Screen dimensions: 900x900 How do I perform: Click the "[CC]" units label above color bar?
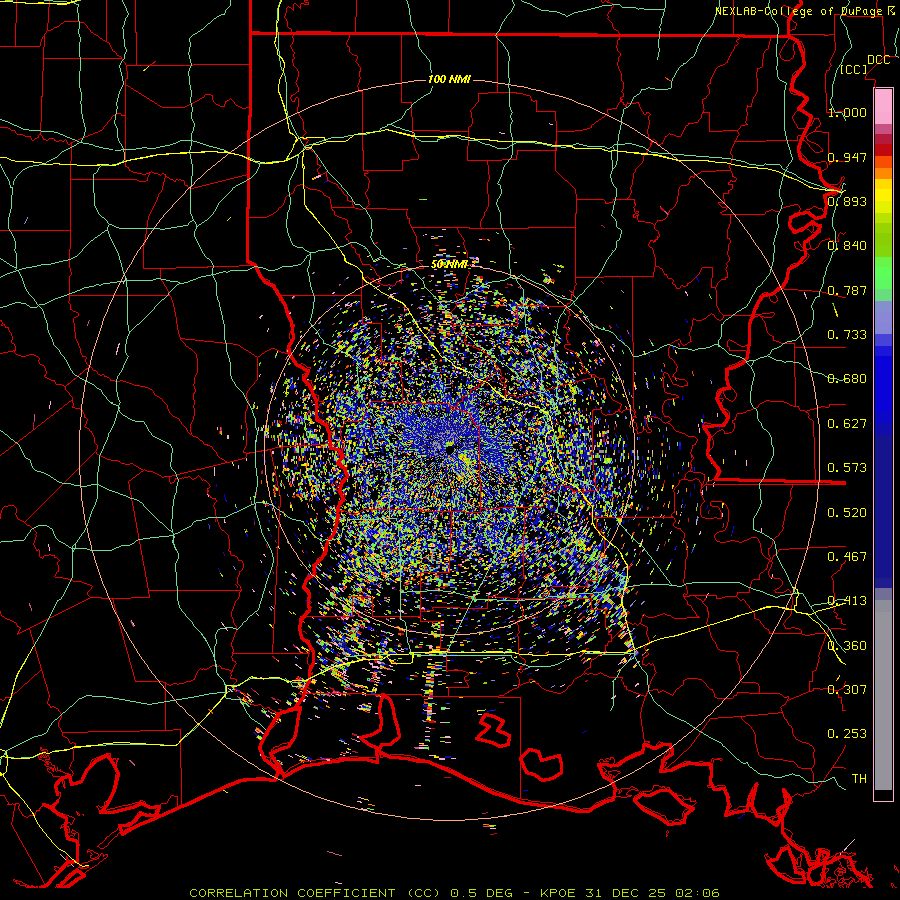click(x=854, y=69)
